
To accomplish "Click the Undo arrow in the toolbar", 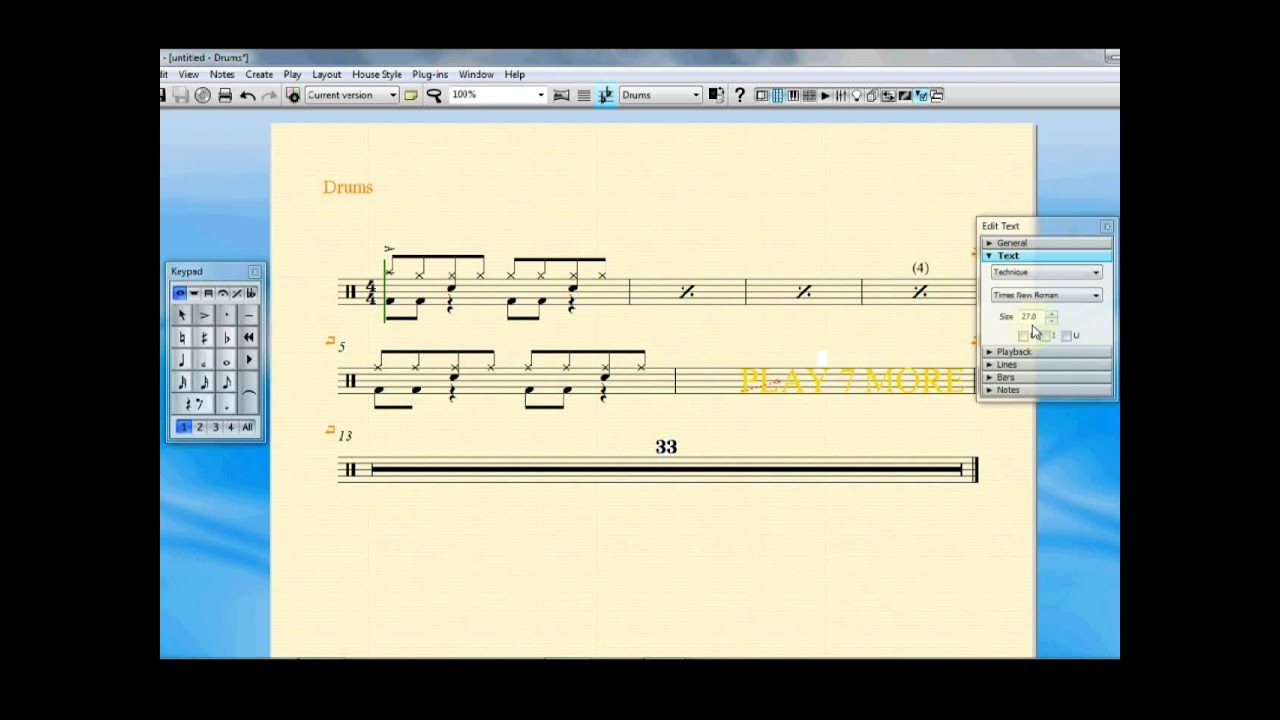I will coord(247,95).
